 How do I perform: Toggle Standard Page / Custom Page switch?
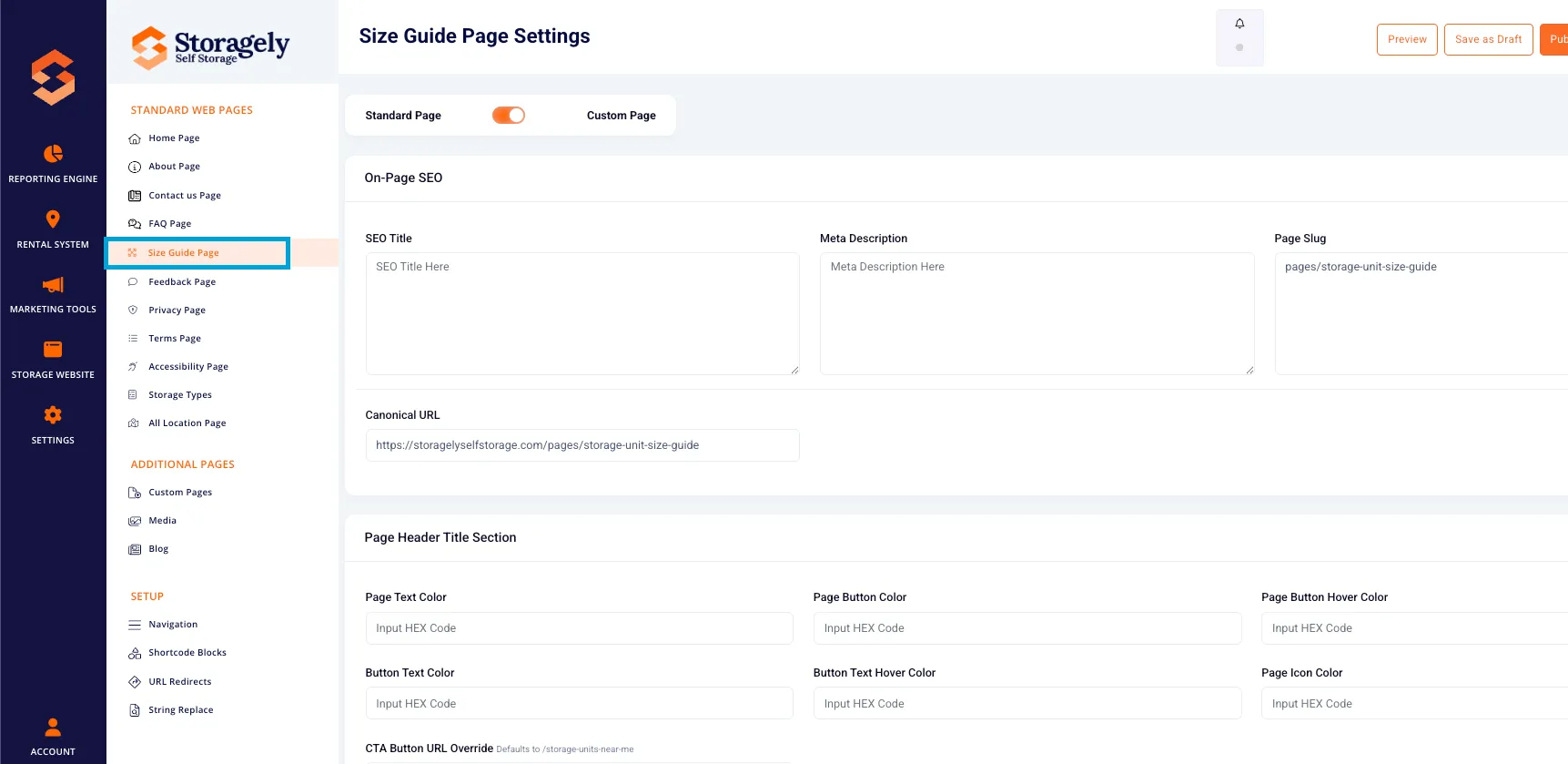(509, 116)
